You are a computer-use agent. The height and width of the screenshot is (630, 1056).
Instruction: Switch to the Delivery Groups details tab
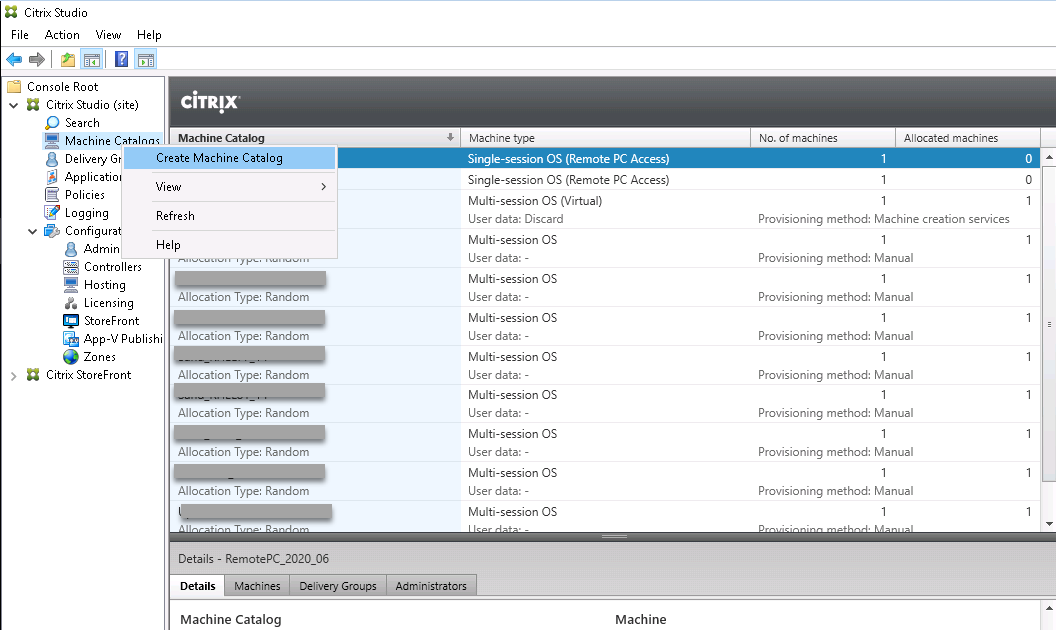point(337,586)
